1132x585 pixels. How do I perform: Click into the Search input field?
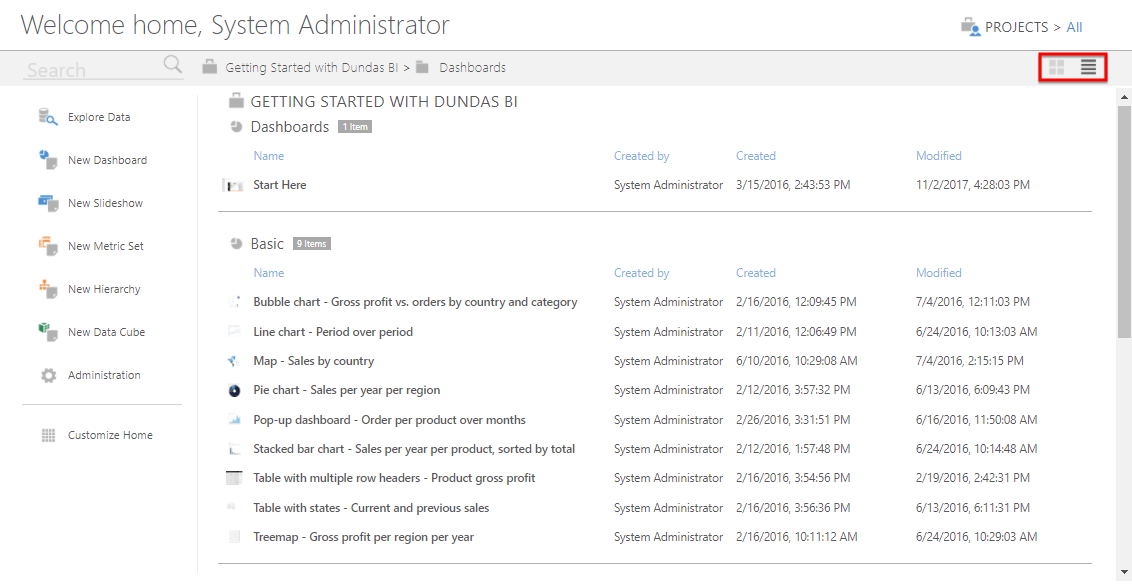[x=94, y=69]
